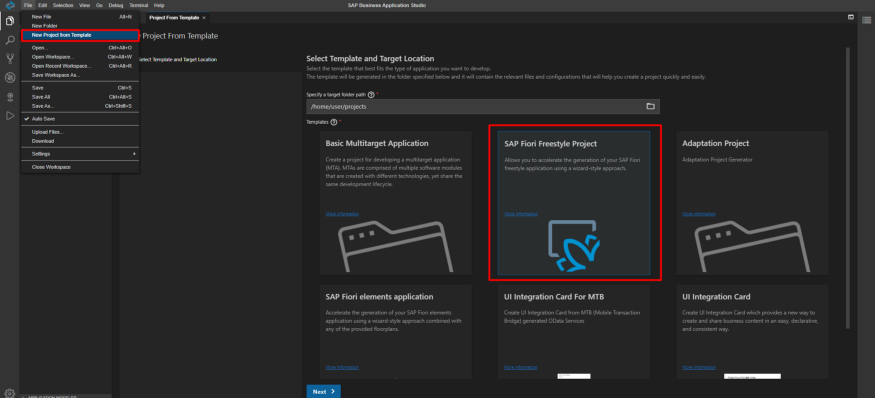The height and width of the screenshot is (398, 875).
Task: Click the small editor toolbar icon at top right
Action: coord(851,17)
